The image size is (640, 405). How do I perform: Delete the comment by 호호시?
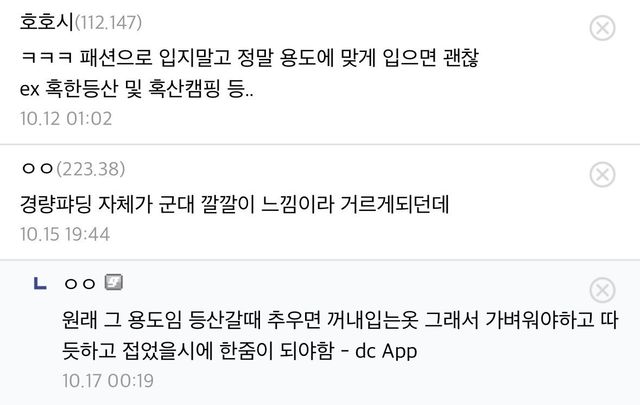pyautogui.click(x=603, y=28)
